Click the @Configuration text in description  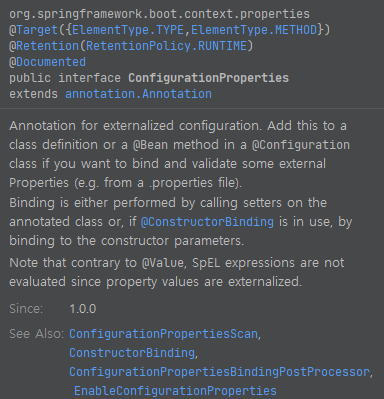pyautogui.click(x=301, y=145)
